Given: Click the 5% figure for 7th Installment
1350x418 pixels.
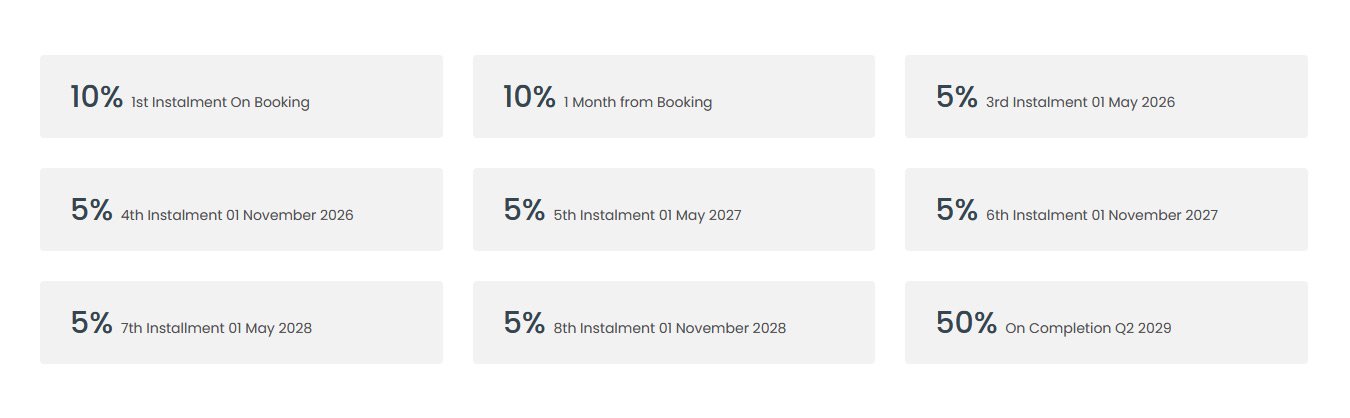Looking at the screenshot, I should tap(91, 323).
